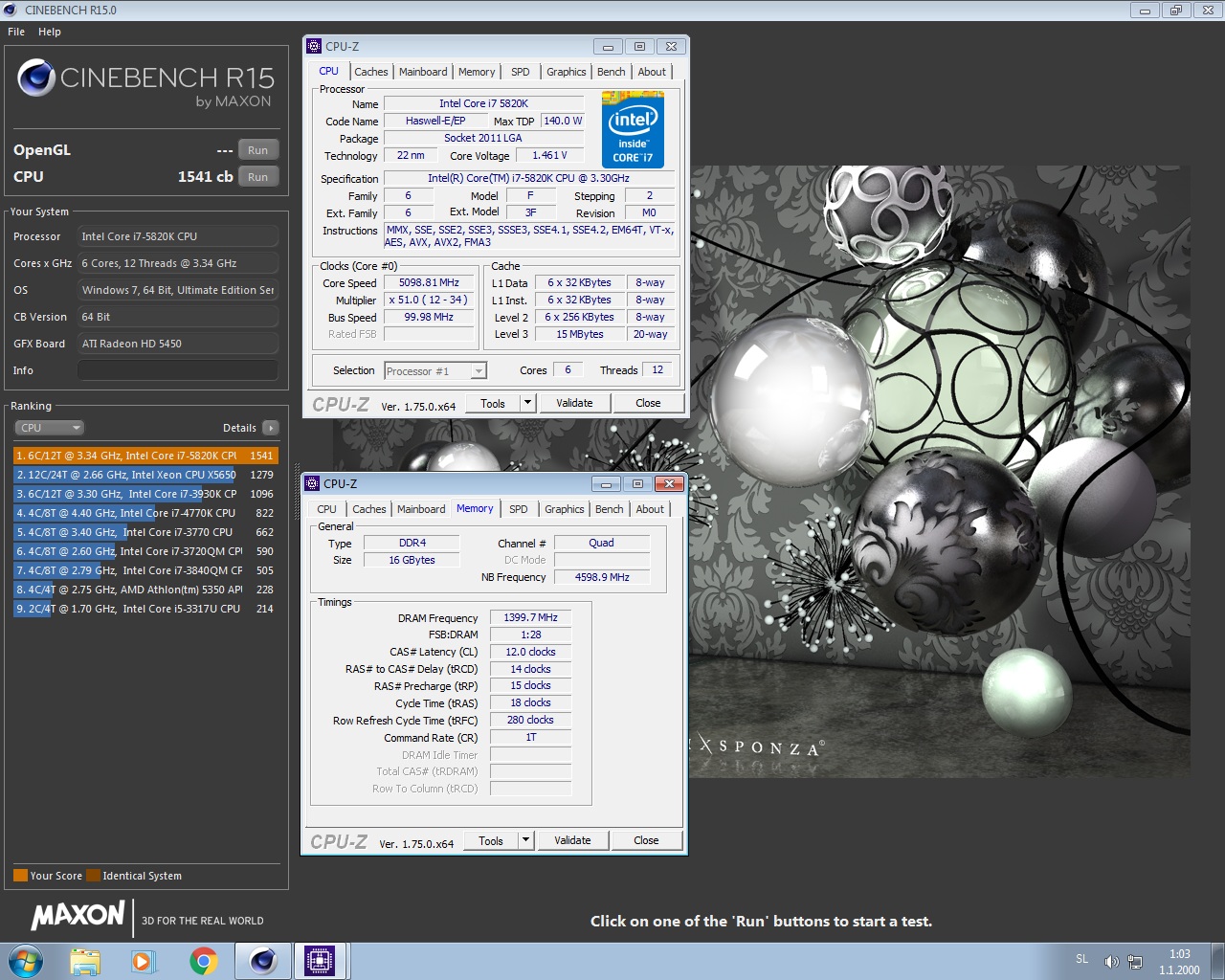This screenshot has height=980, width=1225.
Task: Click the Cinebench R15 logo
Action: click(146, 83)
